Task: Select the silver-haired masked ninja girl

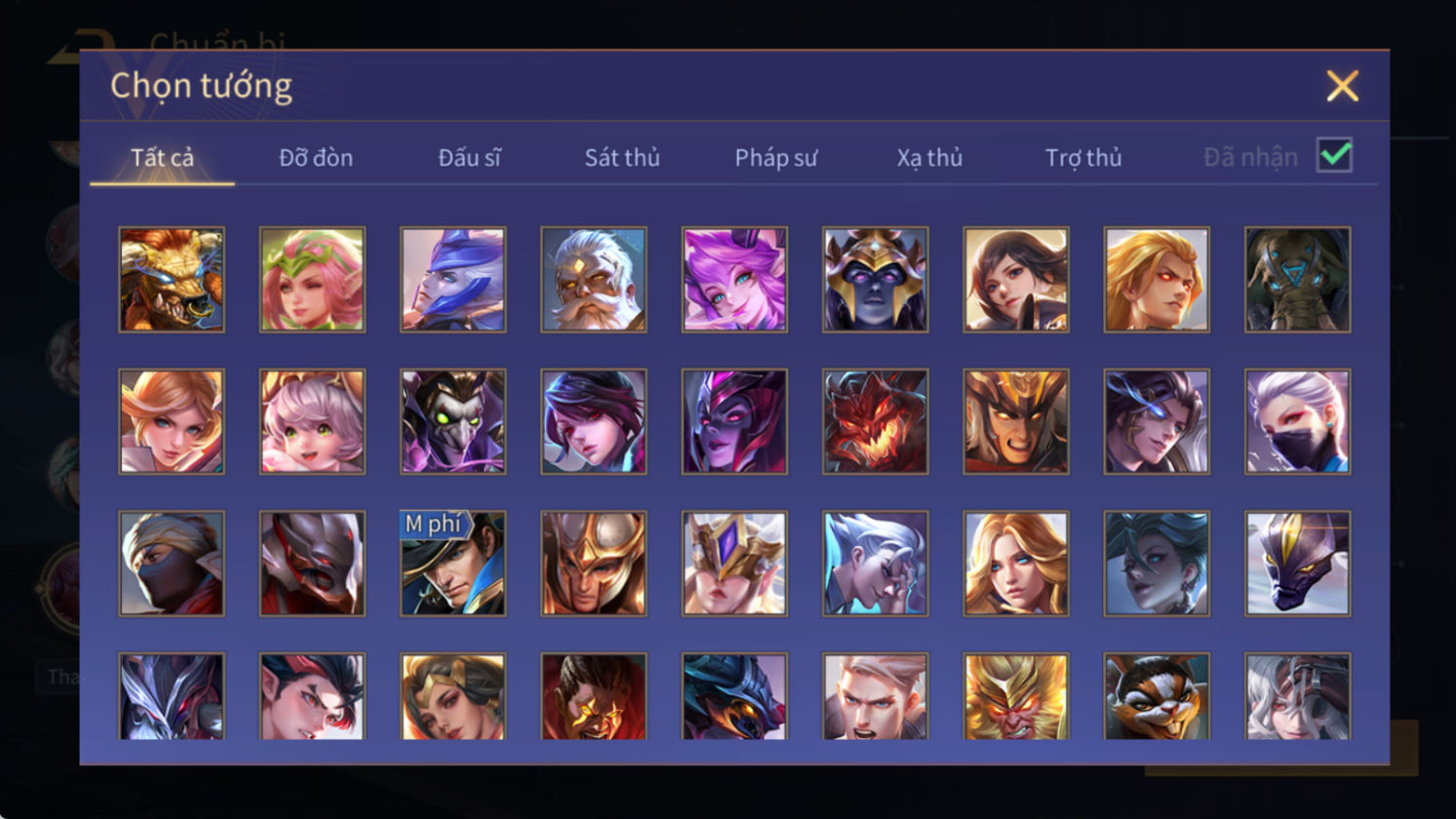Action: click(1298, 421)
